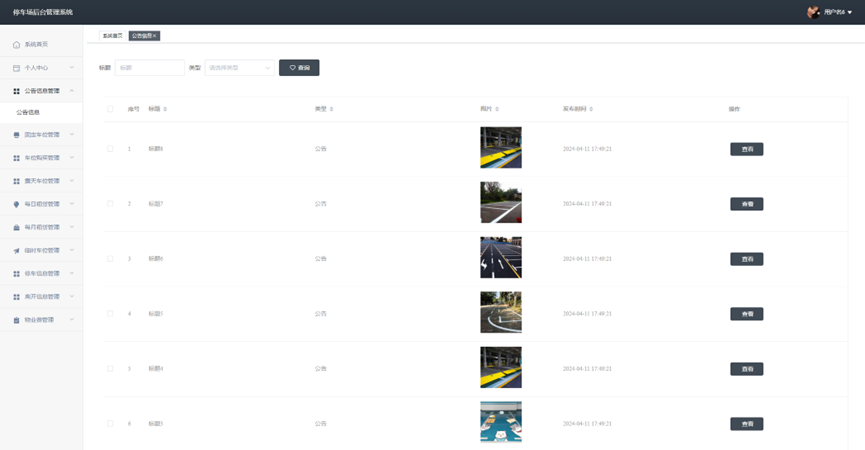Click 查看 for row 标题8
The height and width of the screenshot is (450, 865).
pos(747,149)
